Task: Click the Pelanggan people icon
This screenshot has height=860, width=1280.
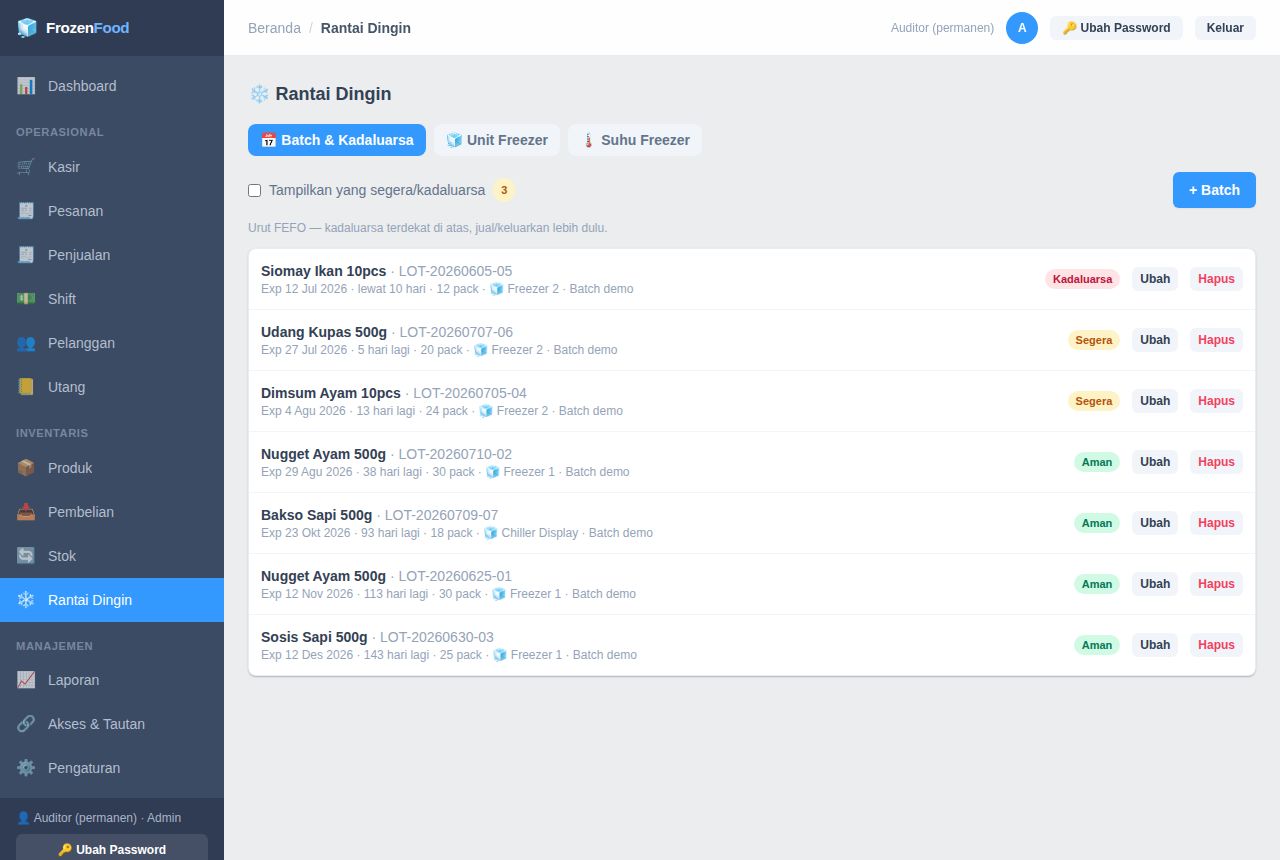Action: (x=26, y=343)
